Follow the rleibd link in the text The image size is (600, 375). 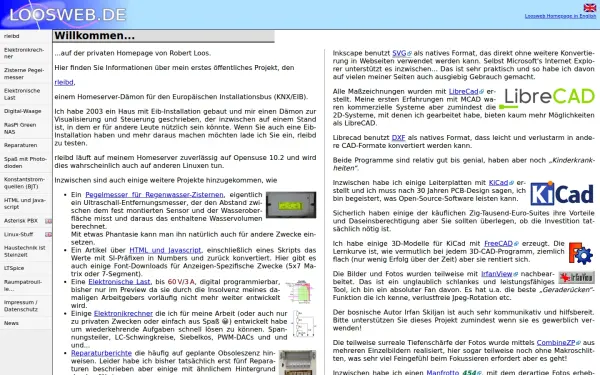(64, 82)
